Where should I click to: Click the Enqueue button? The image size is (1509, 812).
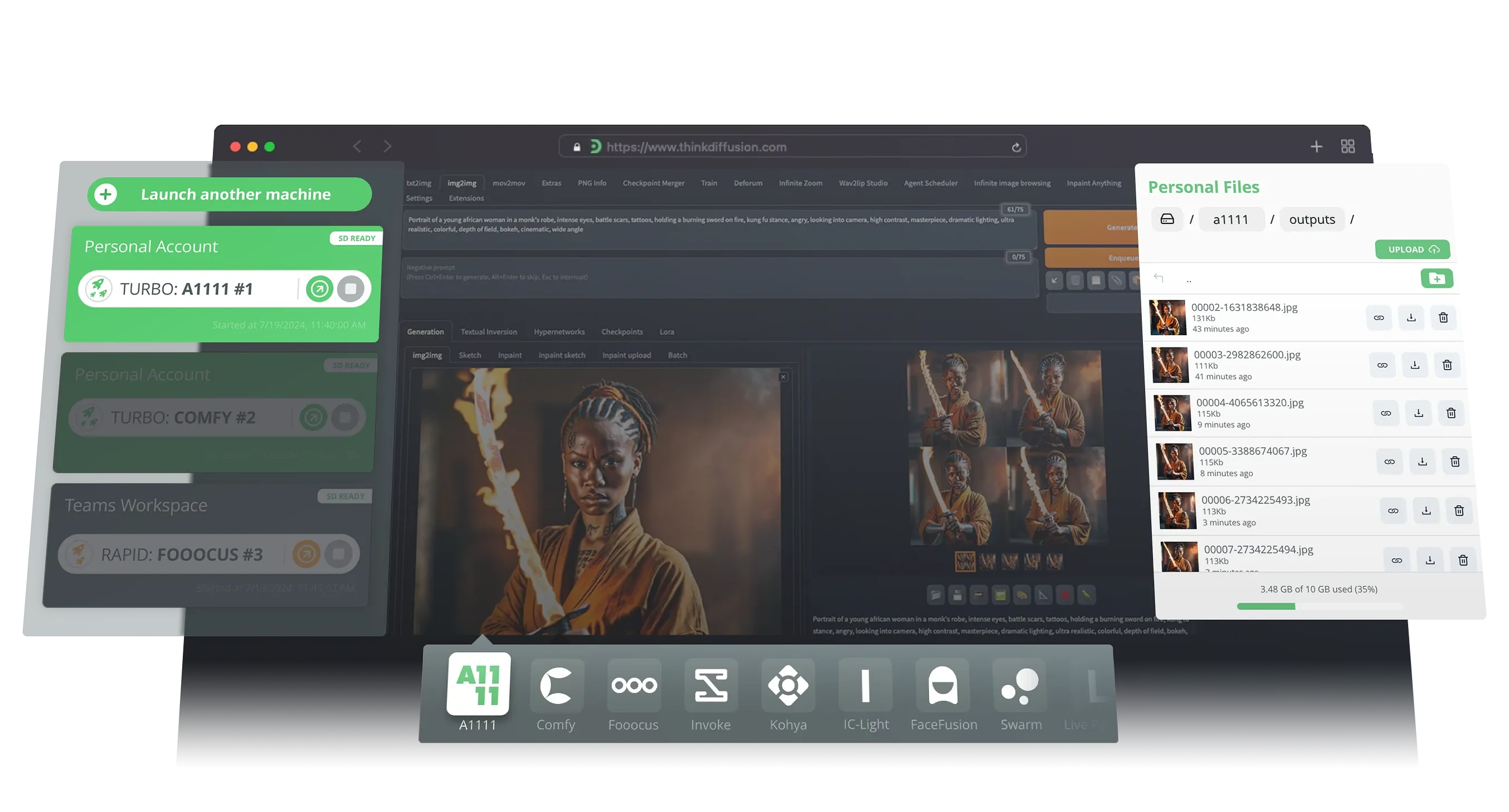(x=1093, y=258)
